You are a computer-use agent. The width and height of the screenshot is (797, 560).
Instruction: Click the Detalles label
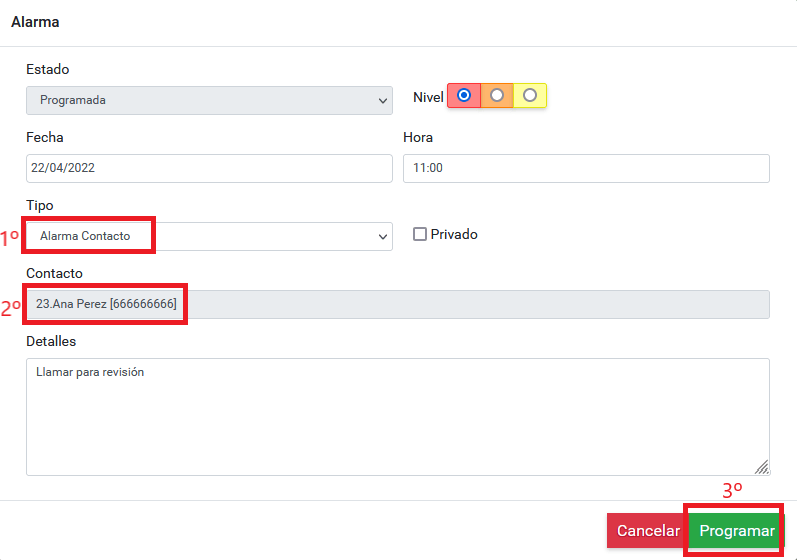51,341
